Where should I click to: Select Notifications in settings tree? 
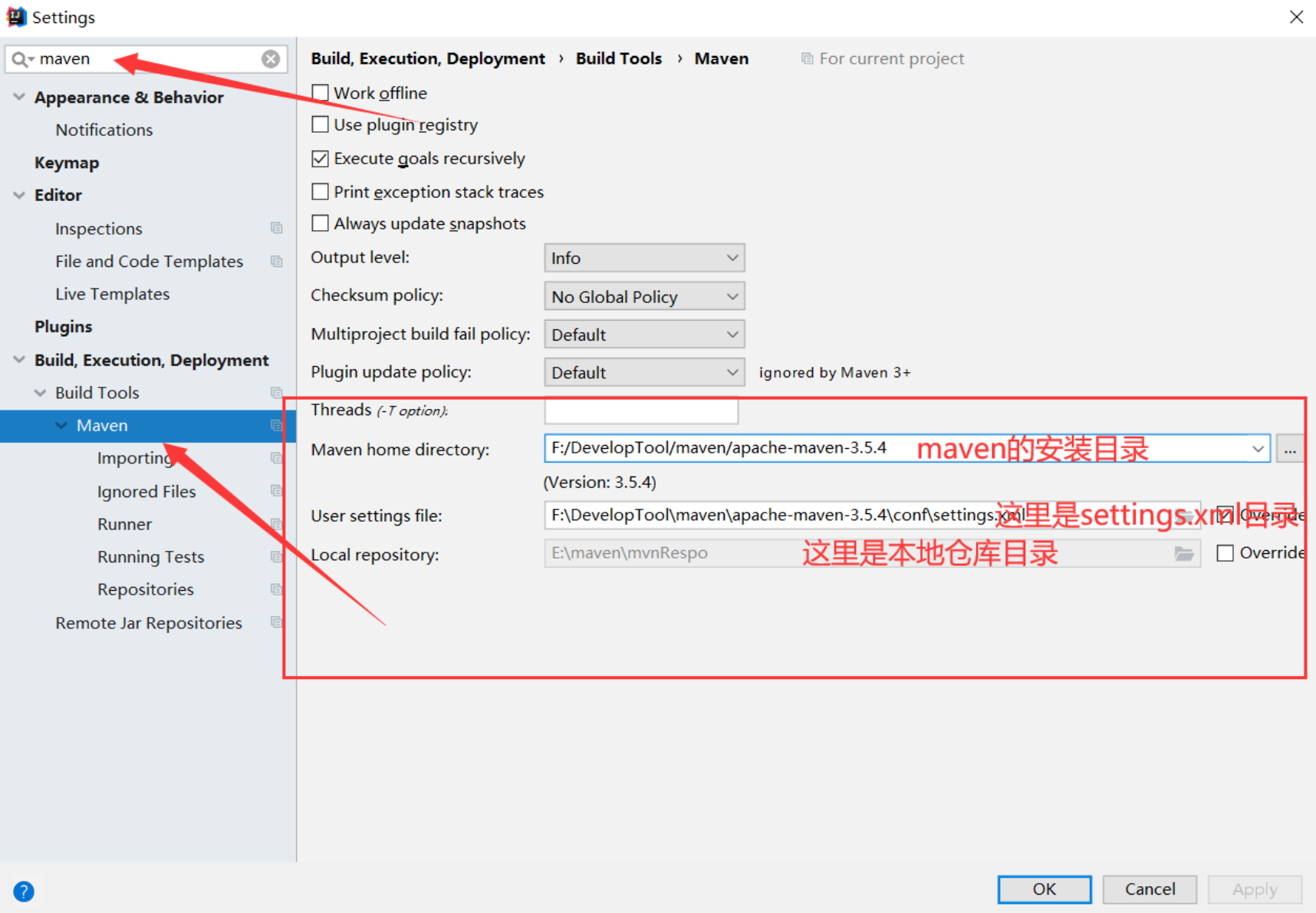click(104, 130)
